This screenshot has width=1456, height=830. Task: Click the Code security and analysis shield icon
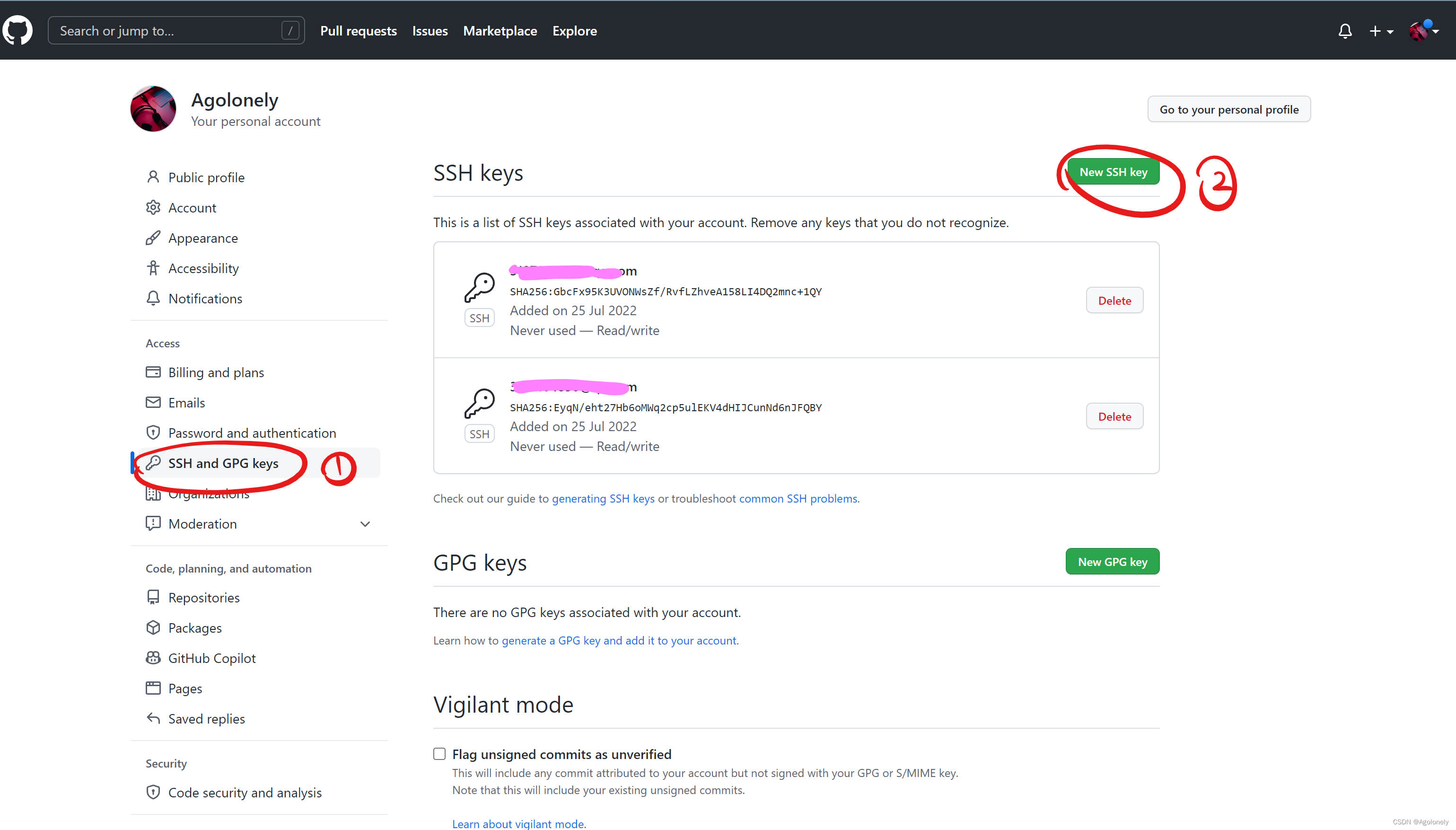[x=153, y=792]
